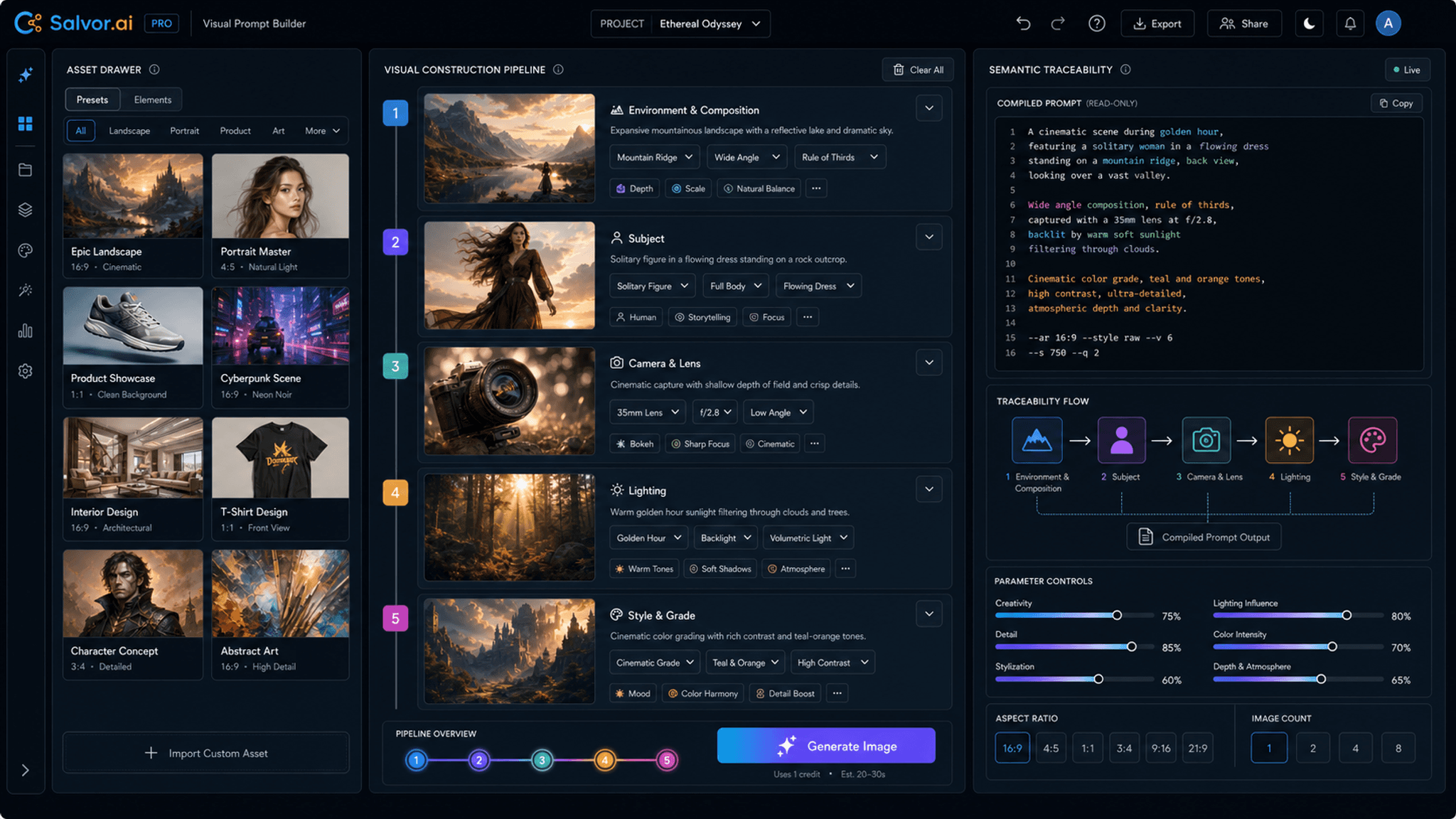
Task: Open the grid dashboard icon in sidebar
Action: (x=26, y=124)
